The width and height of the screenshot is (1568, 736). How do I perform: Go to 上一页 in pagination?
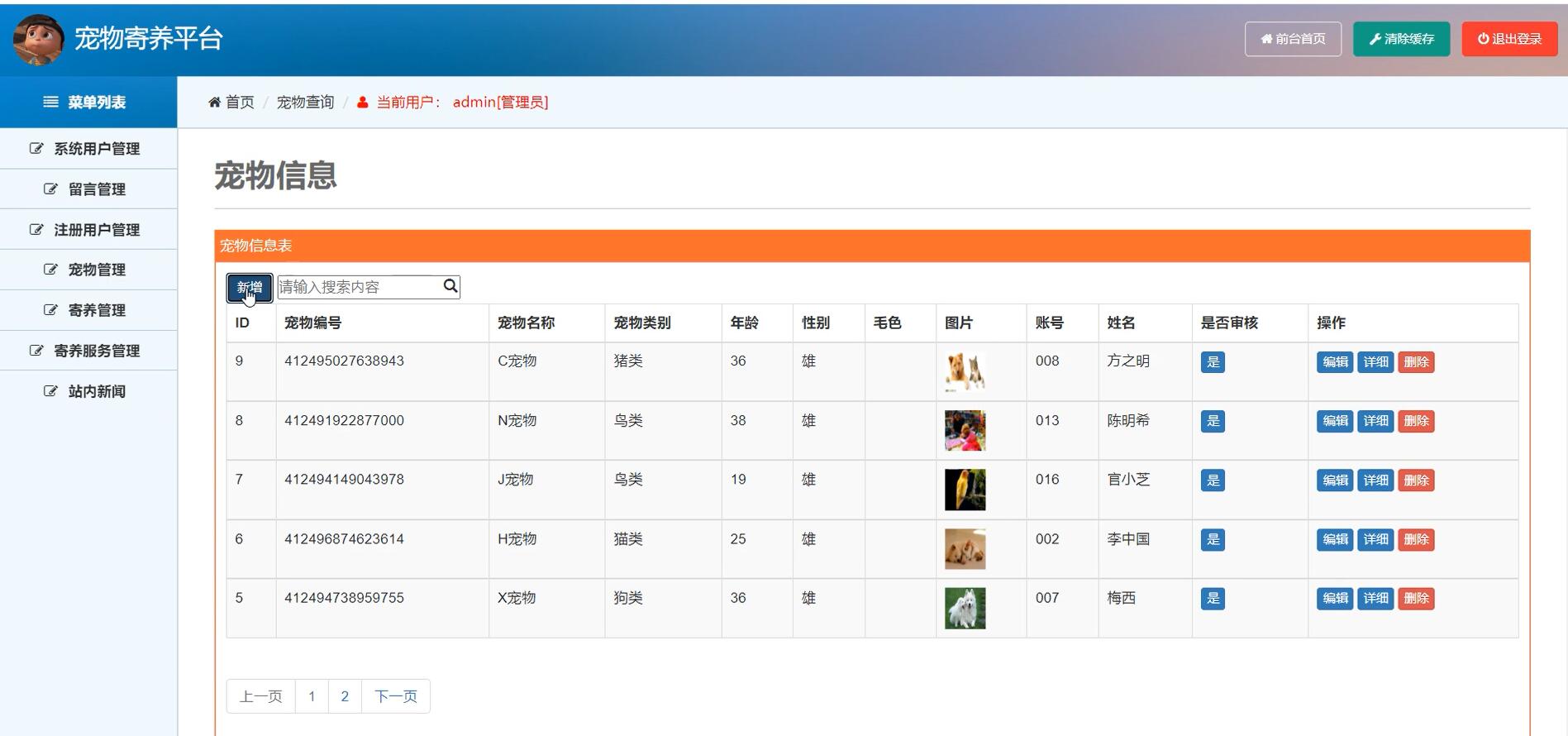[261, 696]
